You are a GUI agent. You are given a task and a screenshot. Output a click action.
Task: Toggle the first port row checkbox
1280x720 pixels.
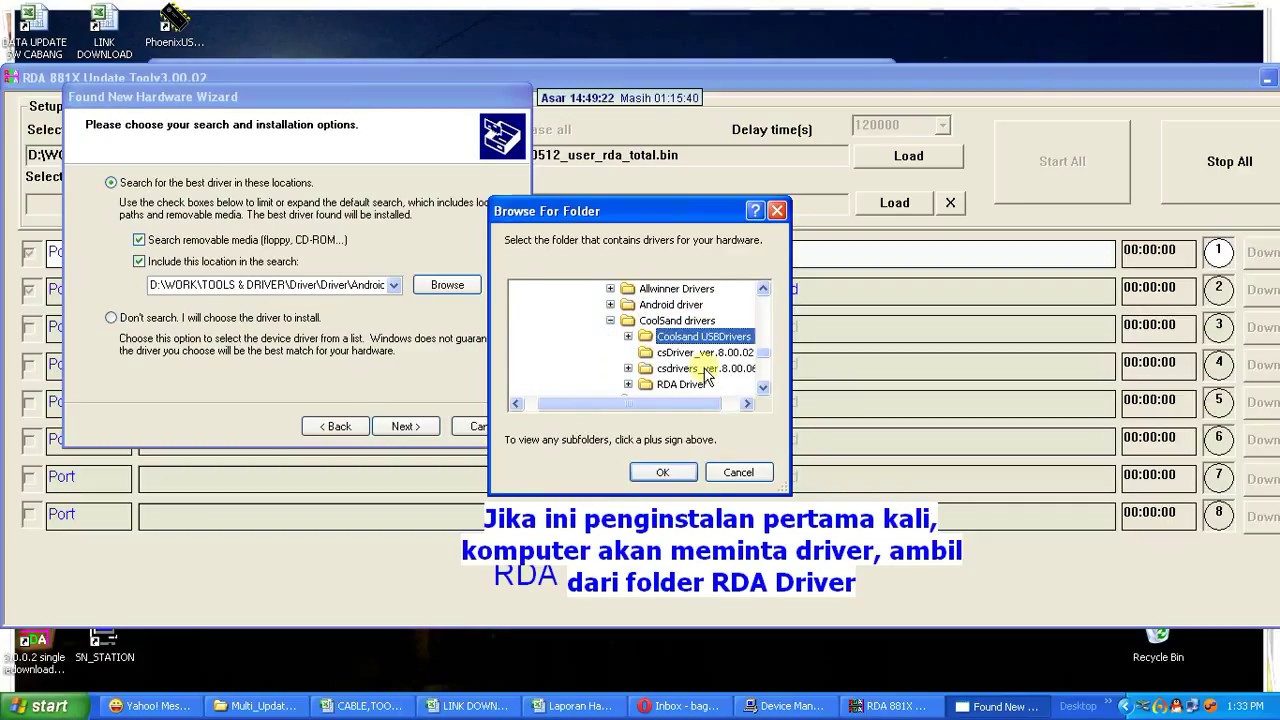click(29, 253)
